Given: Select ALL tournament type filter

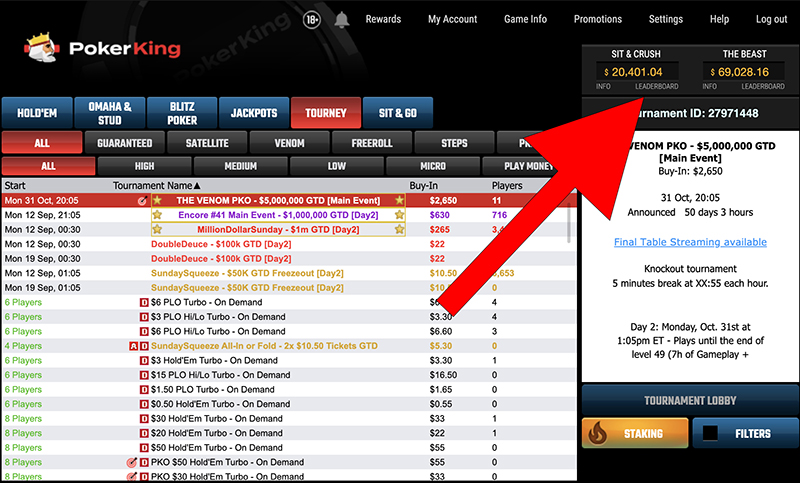Looking at the screenshot, I should pos(42,143).
